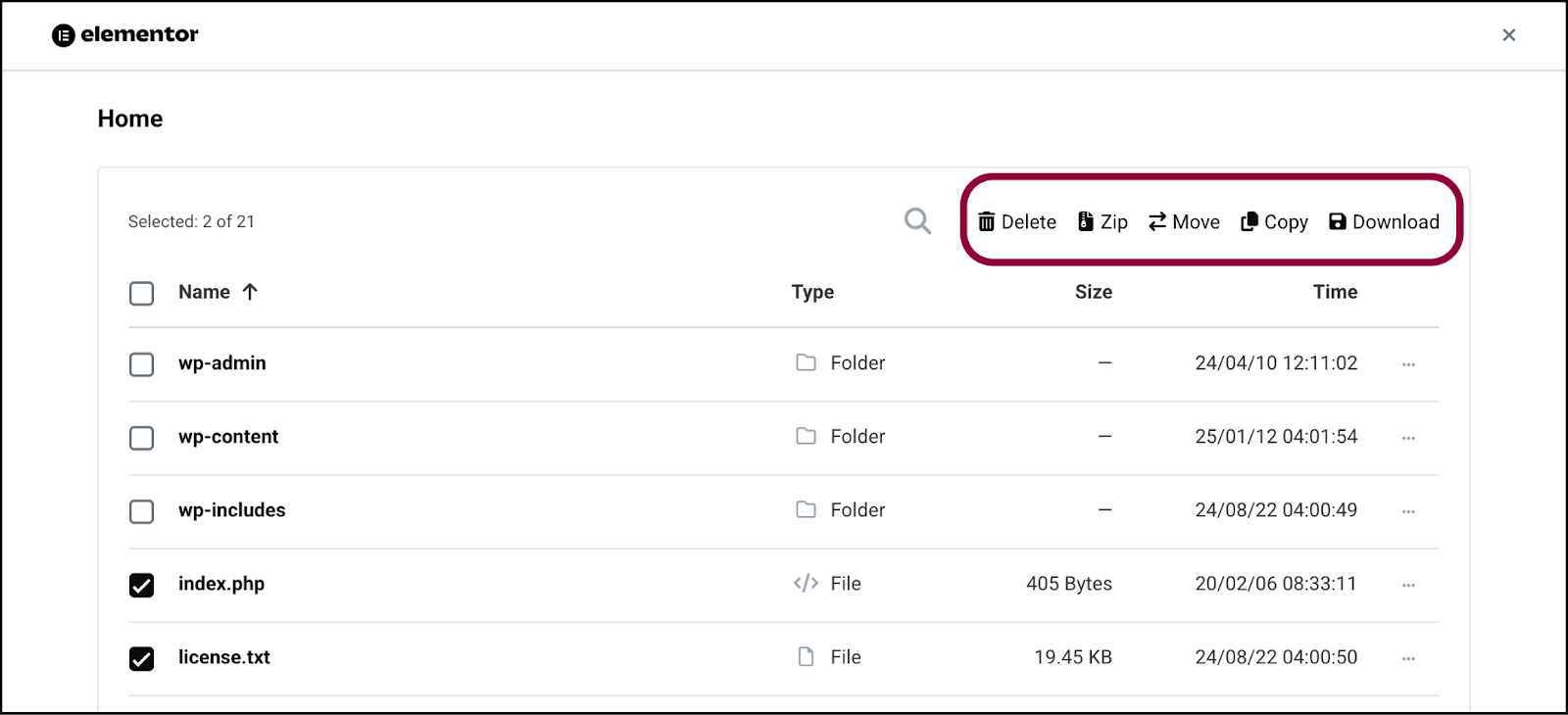The width and height of the screenshot is (1568, 715).
Task: Open the wp-content folder name
Action: [x=228, y=437]
